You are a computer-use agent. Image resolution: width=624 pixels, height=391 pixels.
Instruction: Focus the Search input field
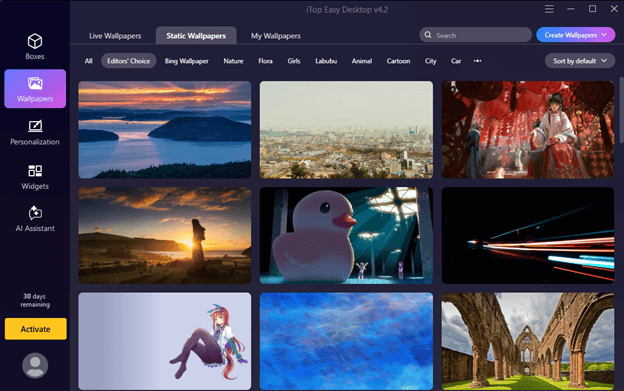point(475,35)
